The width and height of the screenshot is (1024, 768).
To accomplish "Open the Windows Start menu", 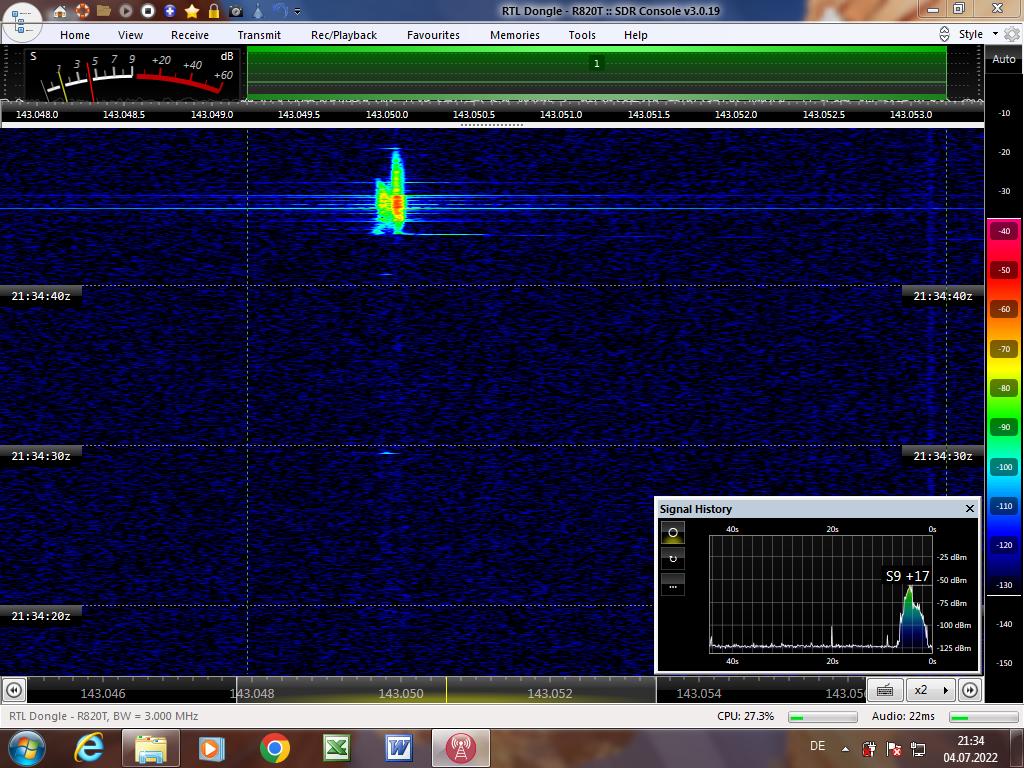I will pos(26,748).
